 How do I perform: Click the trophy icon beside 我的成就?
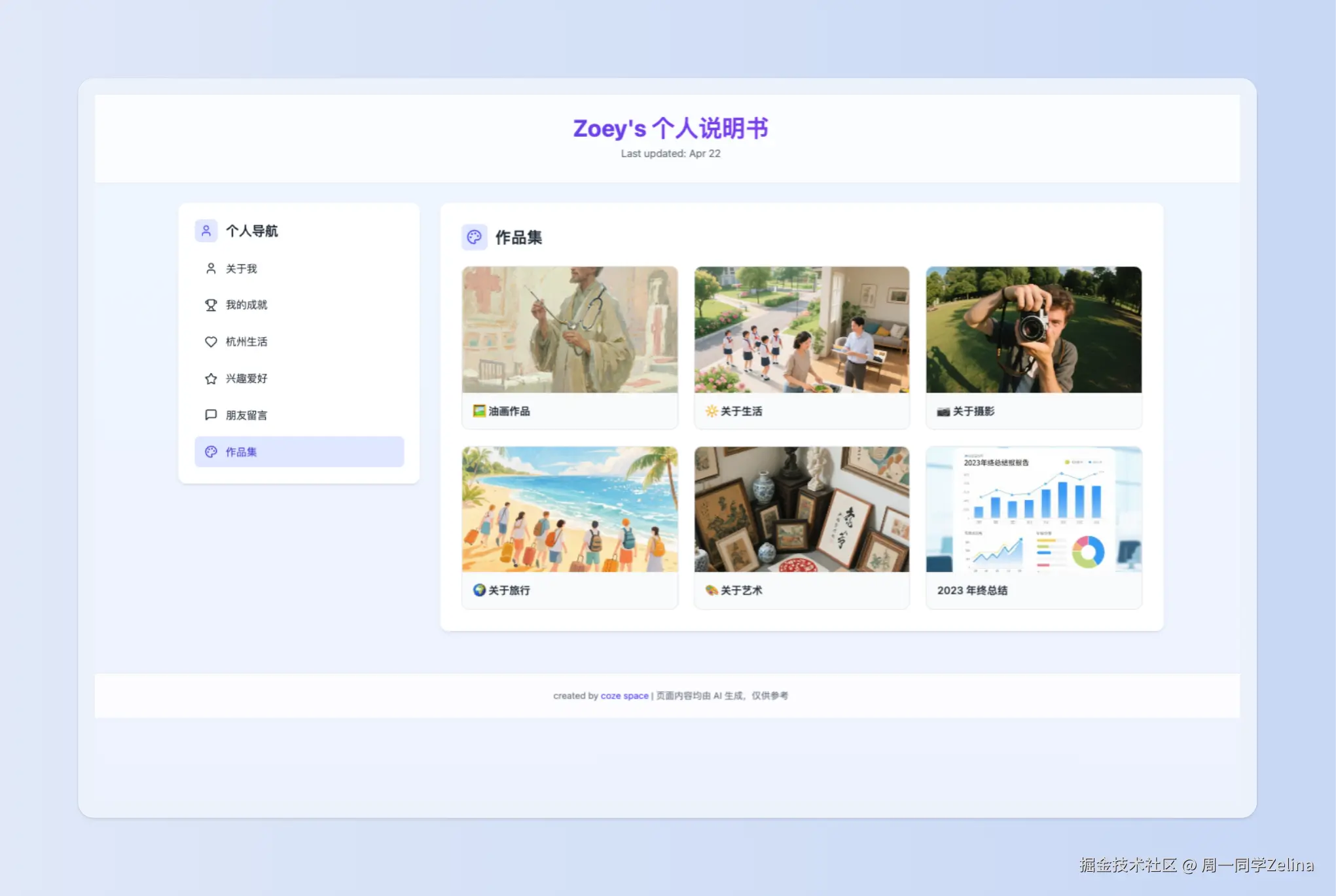click(x=211, y=305)
